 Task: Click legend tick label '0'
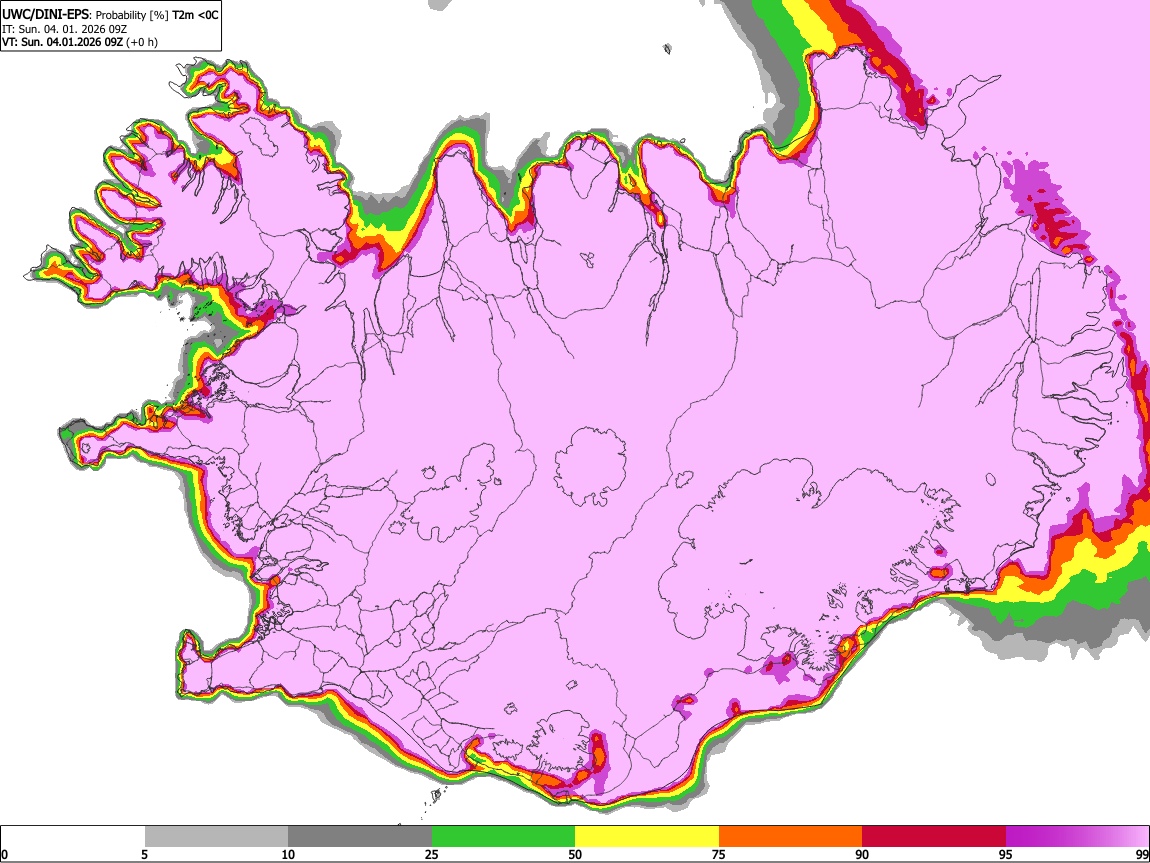[5, 854]
